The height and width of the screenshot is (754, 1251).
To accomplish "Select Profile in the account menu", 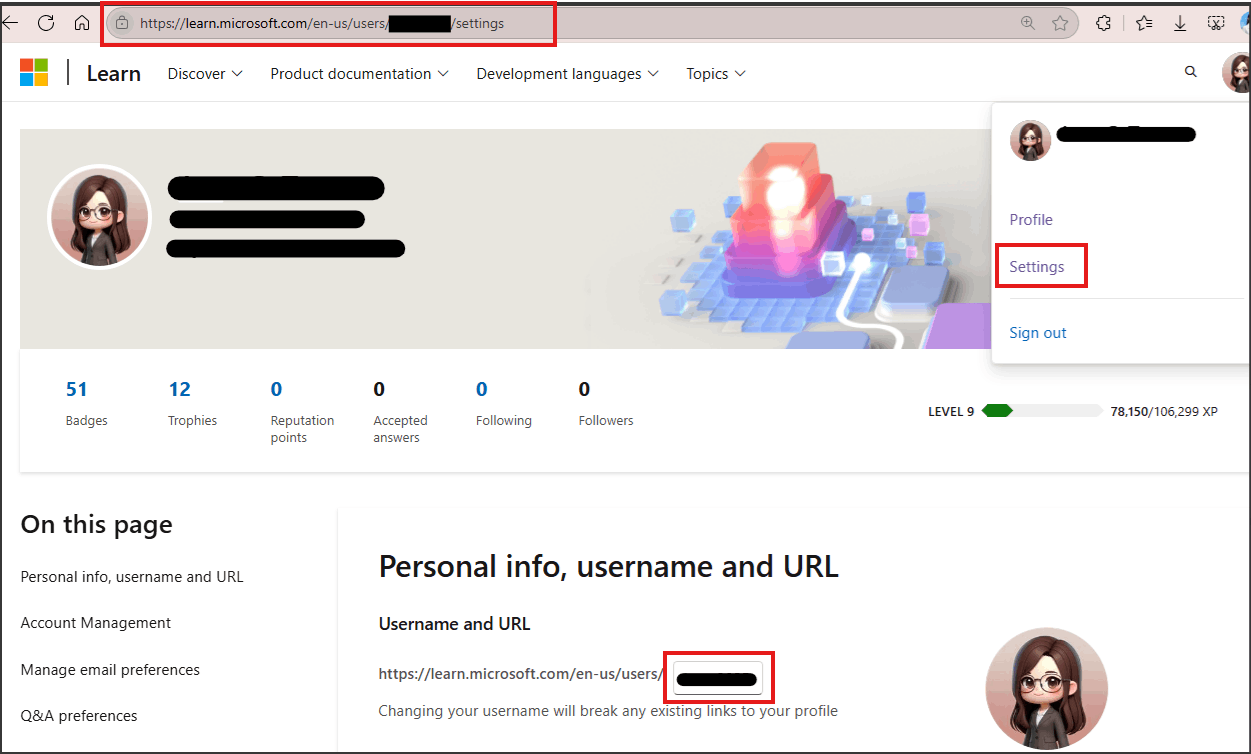I will click(1031, 220).
